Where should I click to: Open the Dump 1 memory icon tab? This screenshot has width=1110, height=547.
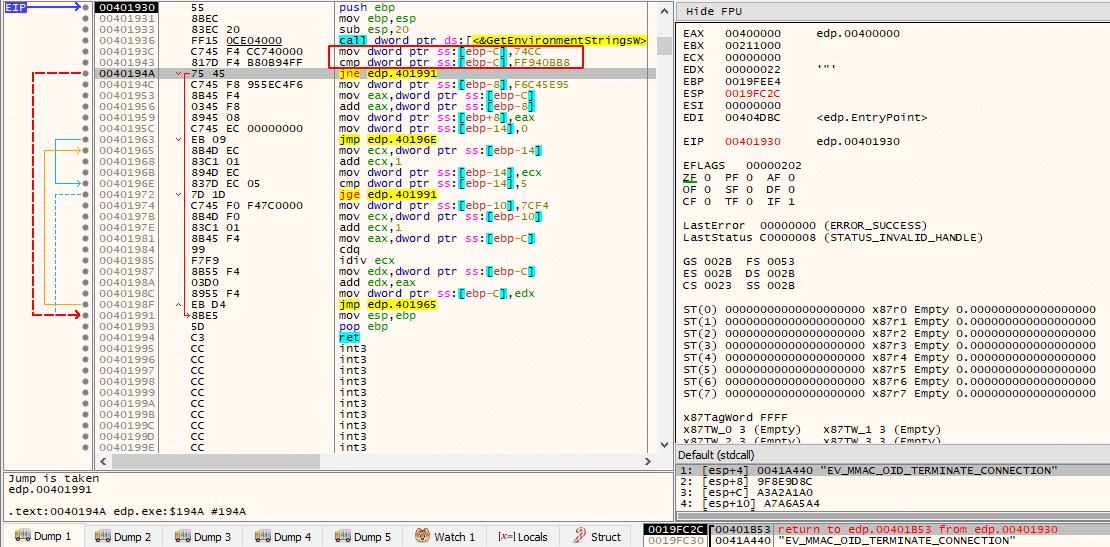click(x=23, y=536)
